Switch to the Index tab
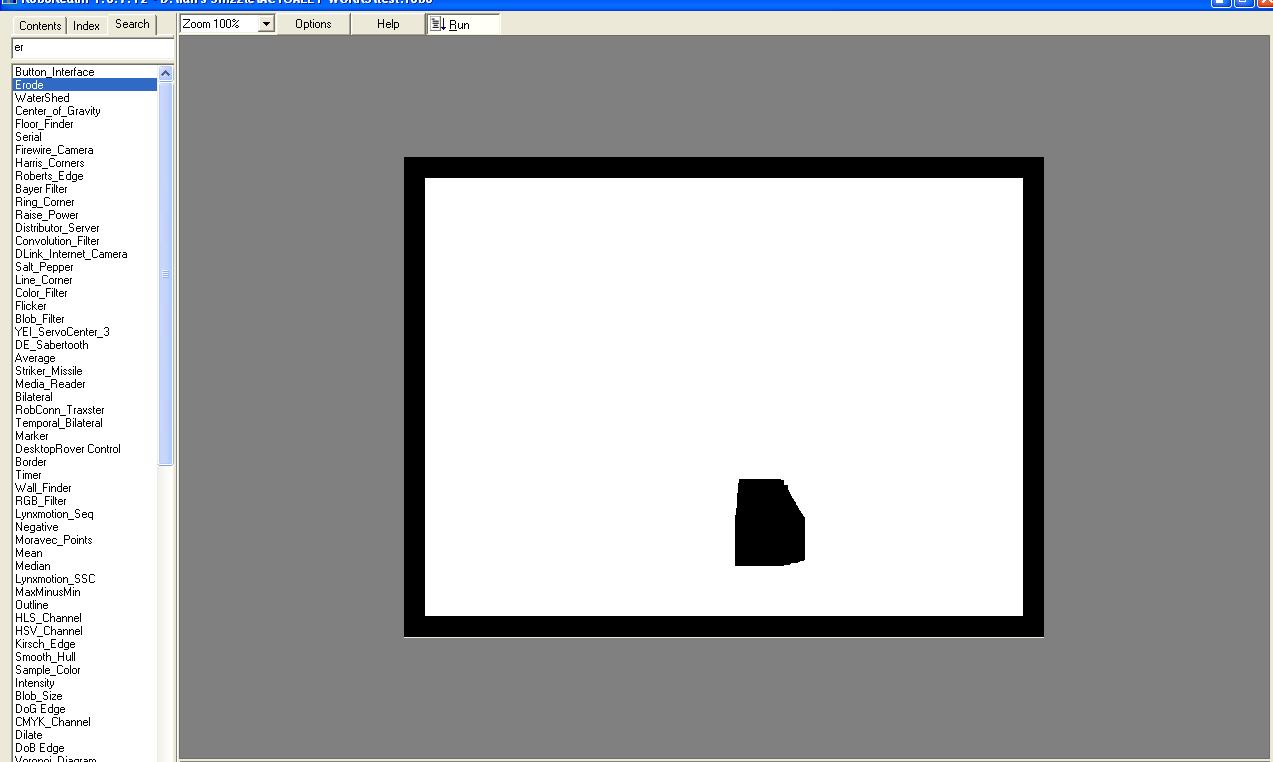Viewport: 1273px width, 762px height. tap(86, 26)
